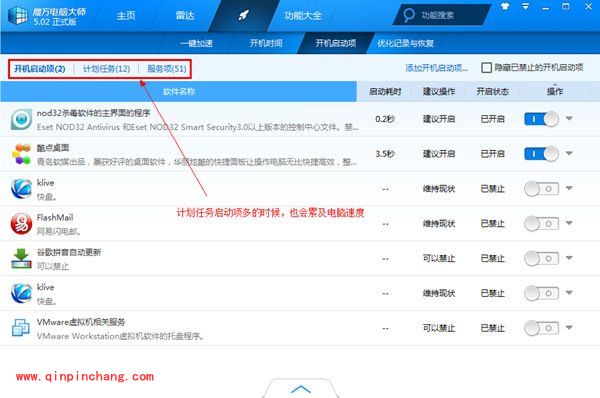The height and width of the screenshot is (398, 600).
Task: Enable FlashMail startup switch
Action: pyautogui.click(x=541, y=223)
